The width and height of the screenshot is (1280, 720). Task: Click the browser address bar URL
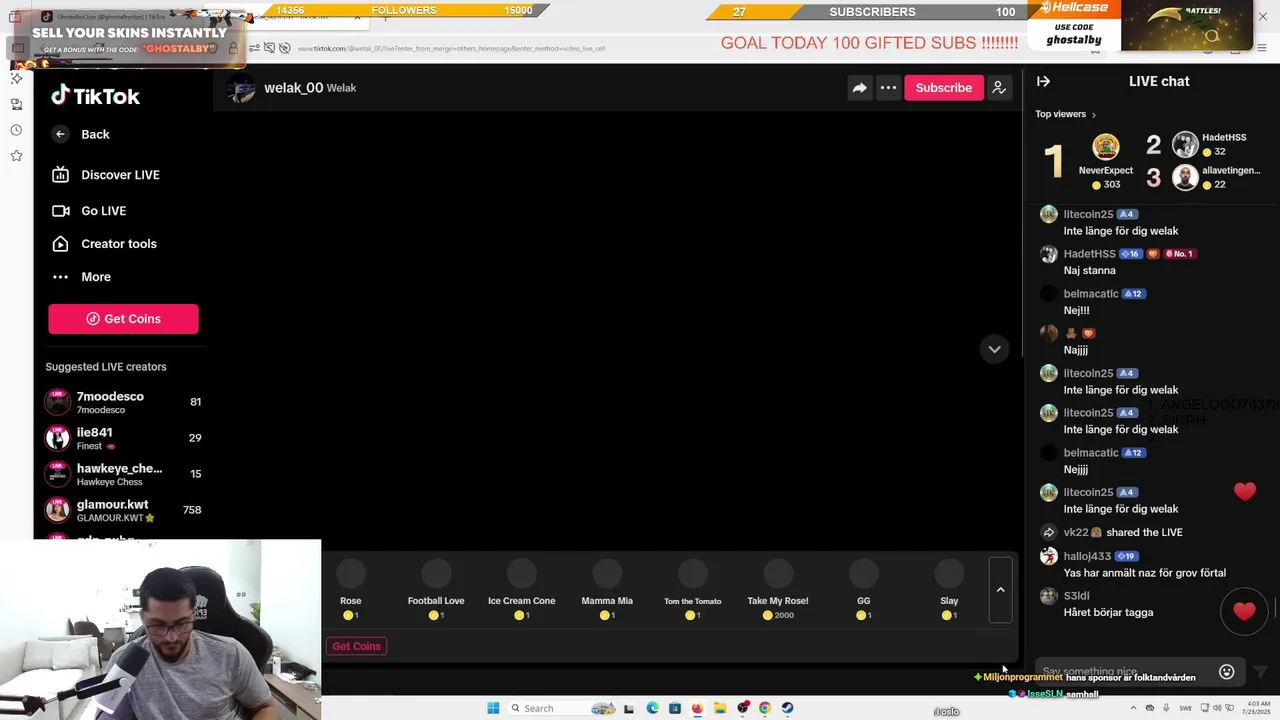pyautogui.click(x=451, y=48)
